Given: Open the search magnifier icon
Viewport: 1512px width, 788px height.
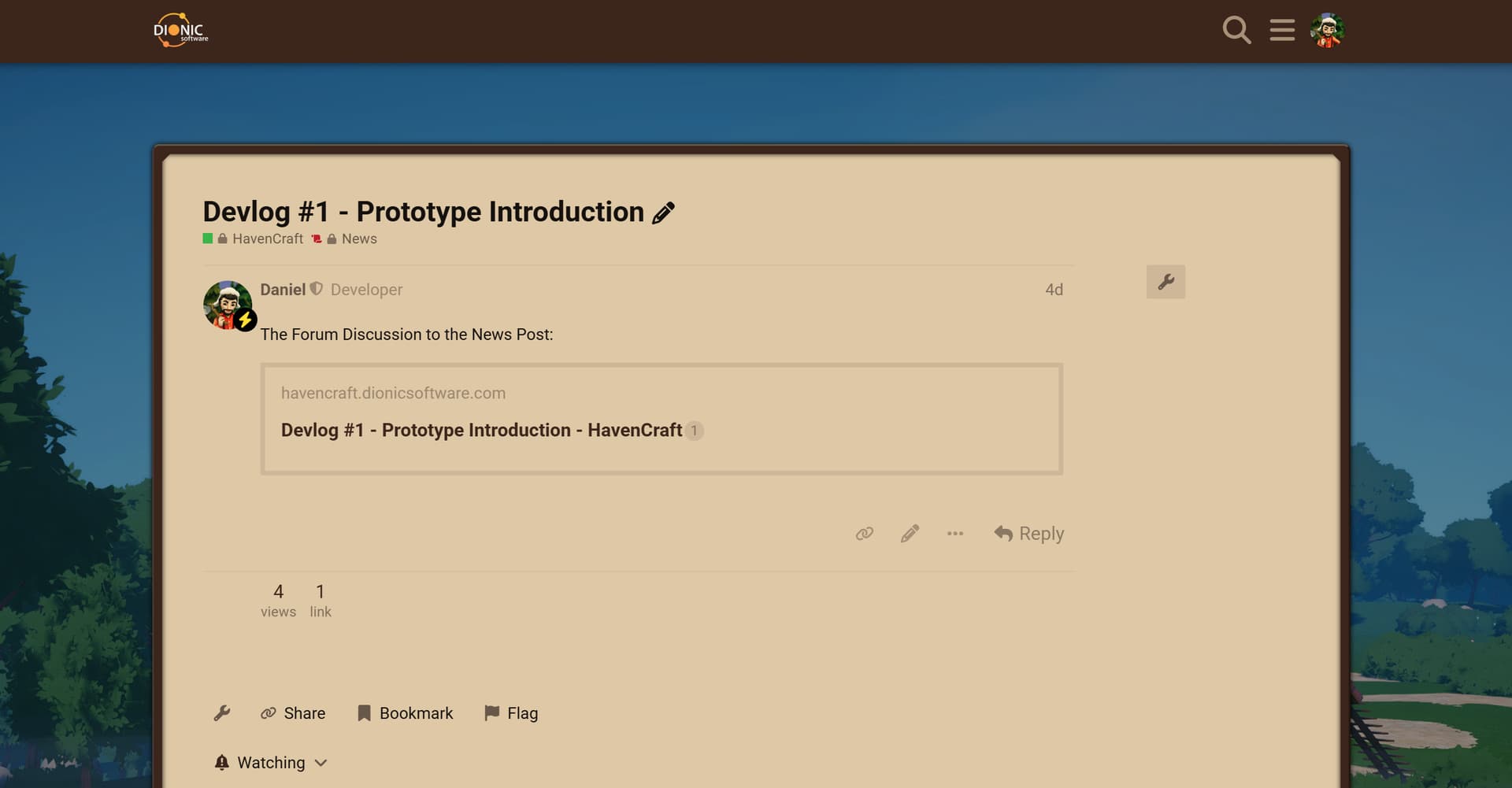Looking at the screenshot, I should point(1236,30).
